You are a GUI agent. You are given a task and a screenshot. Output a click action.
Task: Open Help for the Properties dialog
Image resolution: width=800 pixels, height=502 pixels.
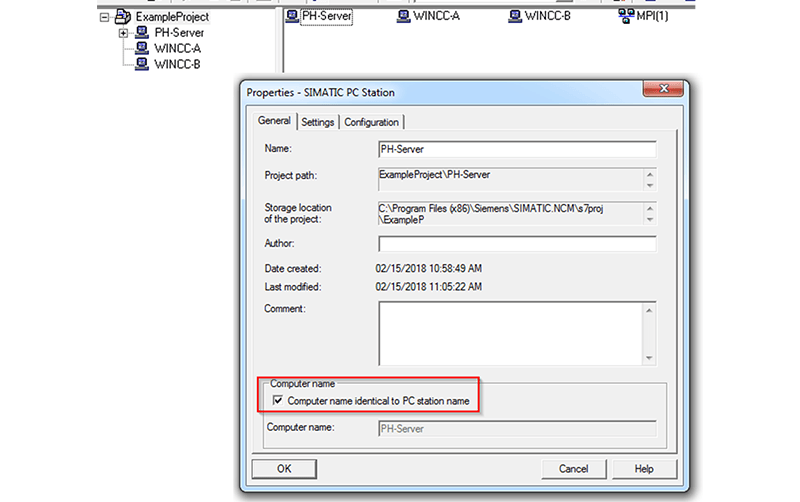pyautogui.click(x=644, y=469)
